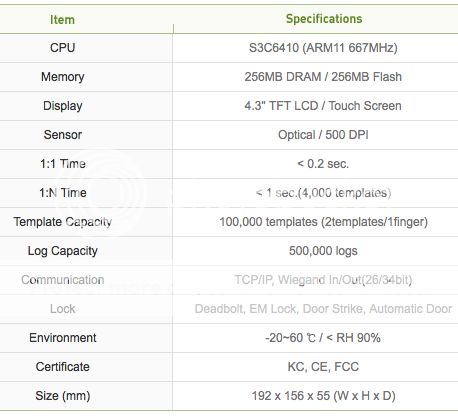Click the 500,000 logs value
This screenshot has width=458, height=419.
coord(323,251)
